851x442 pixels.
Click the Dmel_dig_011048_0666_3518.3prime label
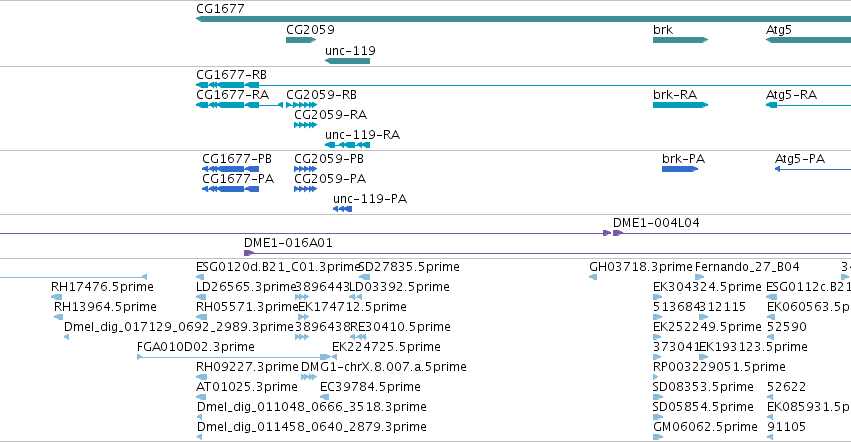(x=312, y=407)
